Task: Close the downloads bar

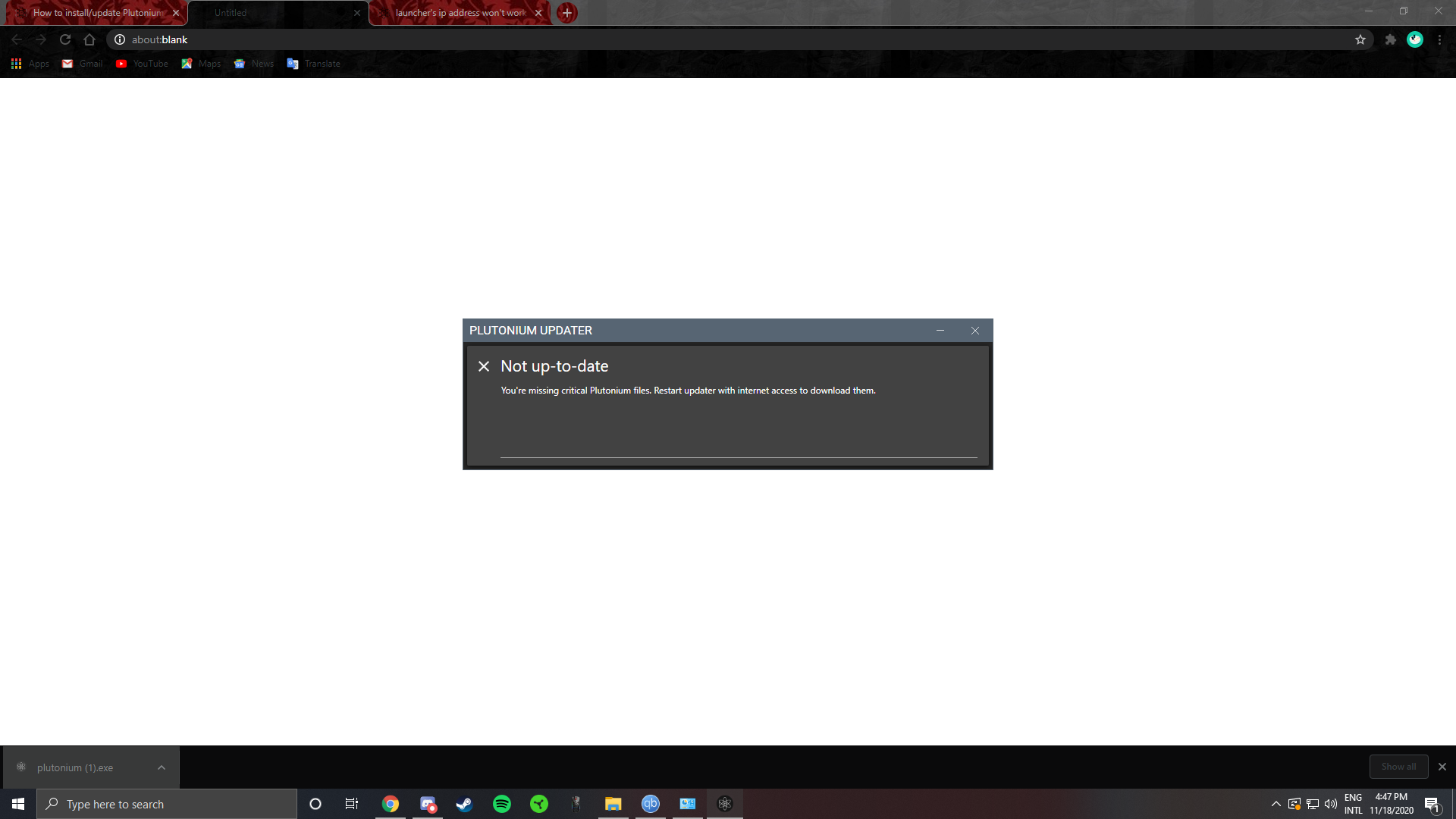Action: [x=1442, y=767]
